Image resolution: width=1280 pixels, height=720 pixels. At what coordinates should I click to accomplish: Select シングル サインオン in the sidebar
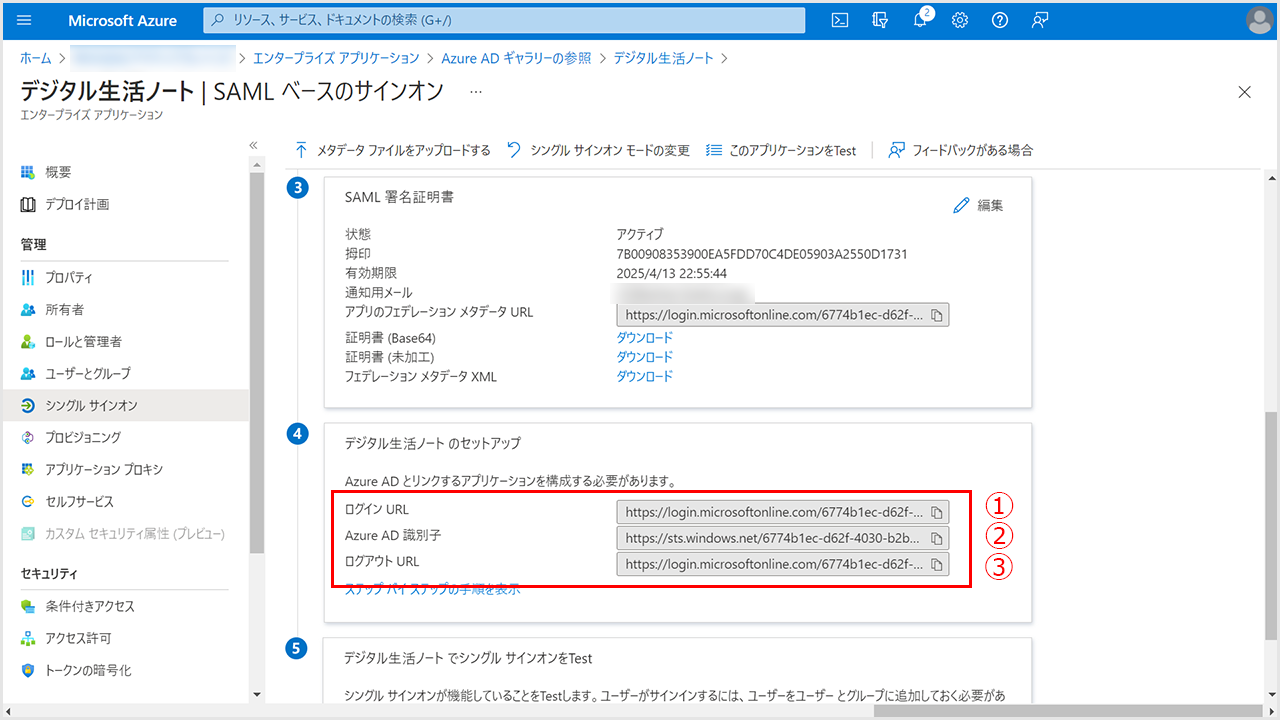click(x=124, y=405)
